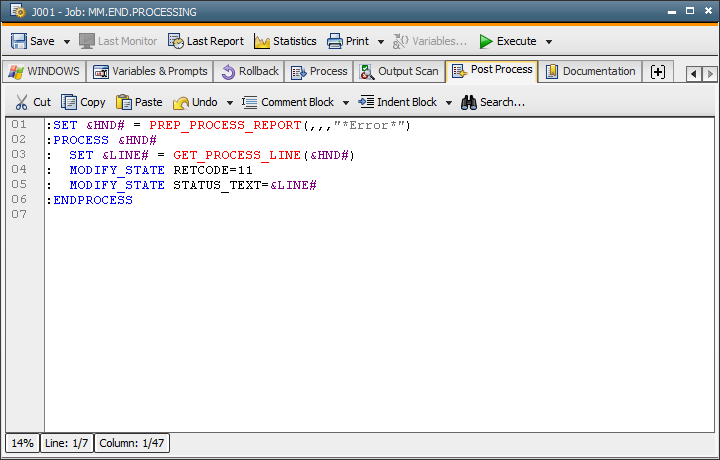The height and width of the screenshot is (460, 720).
Task: Click the Copy button
Action: click(x=83, y=102)
